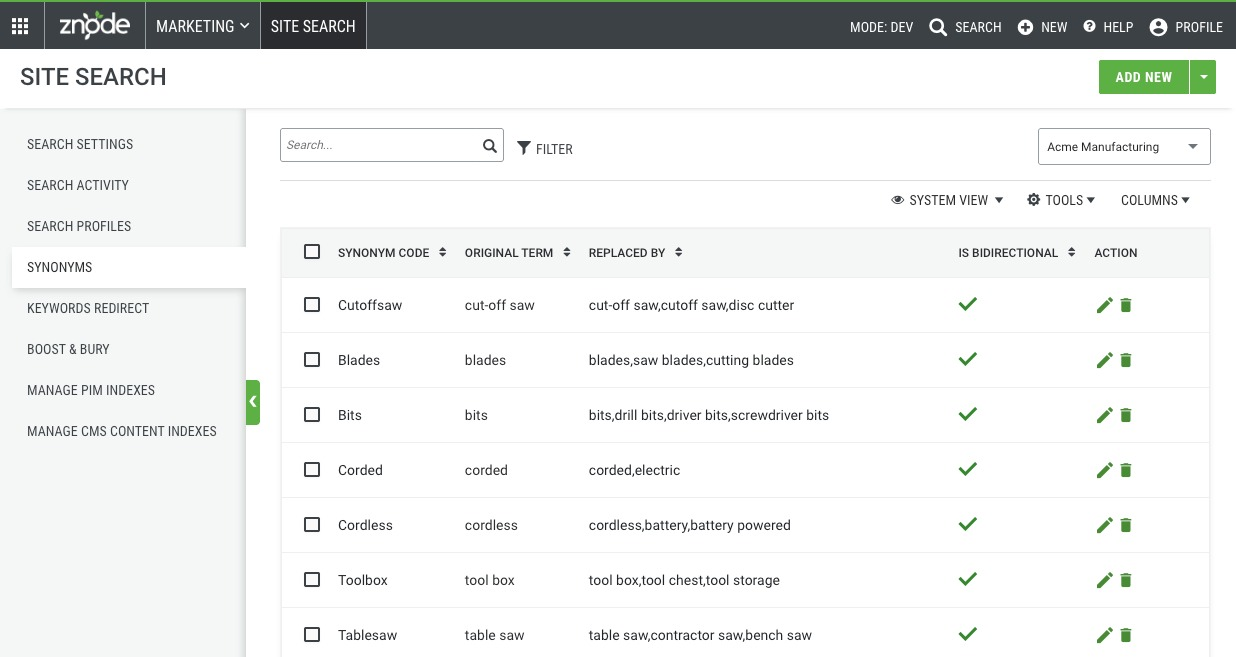Delete the Cutoffsaw synonym trash icon
Image resolution: width=1236 pixels, height=657 pixels.
pyautogui.click(x=1126, y=305)
